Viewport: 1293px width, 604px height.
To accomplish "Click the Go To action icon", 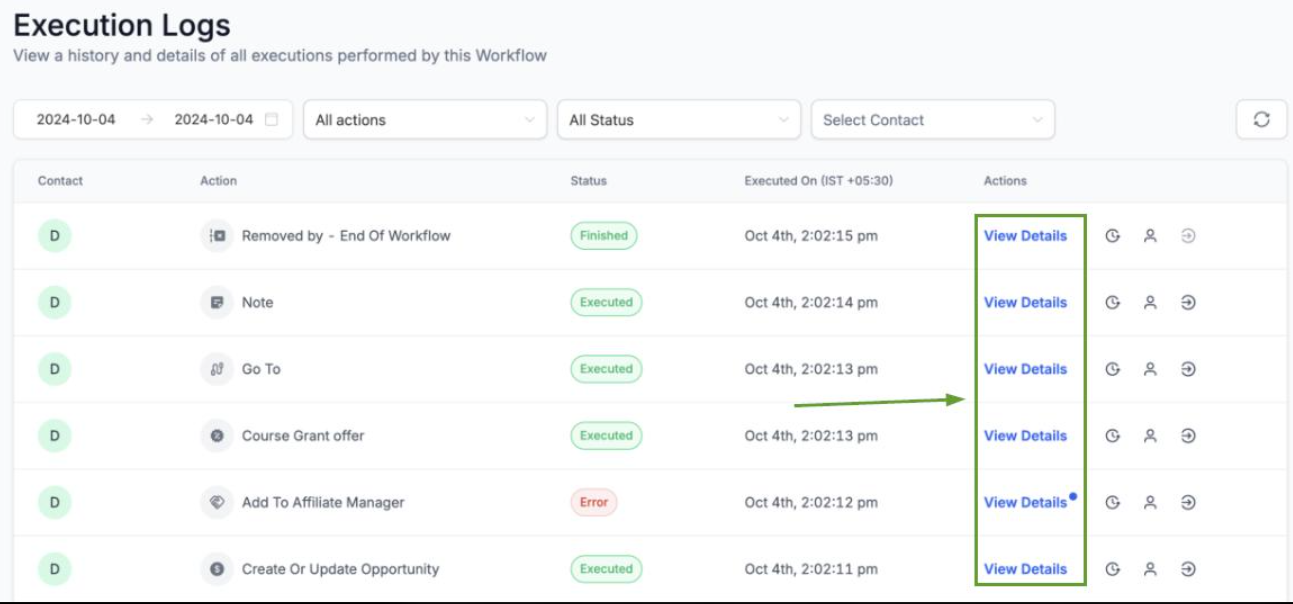I will coord(216,369).
